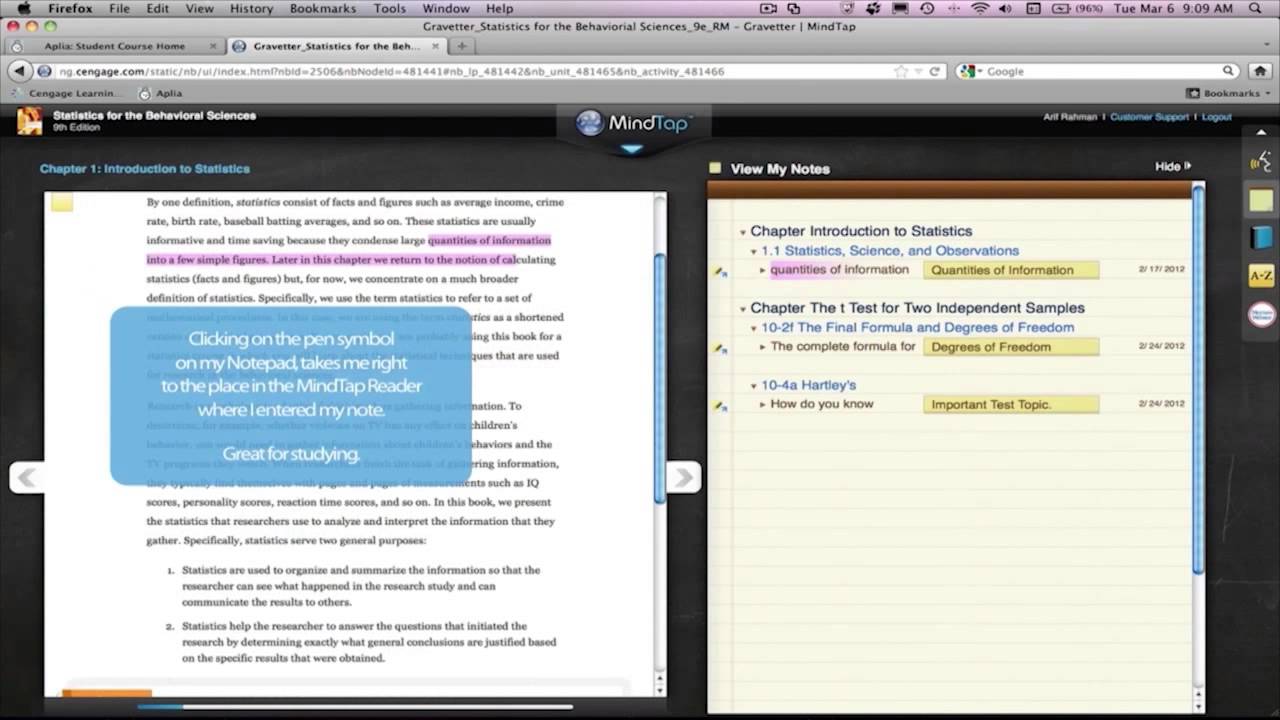
Task: Click pen symbol beside The complete formula for
Action: pyautogui.click(x=720, y=348)
